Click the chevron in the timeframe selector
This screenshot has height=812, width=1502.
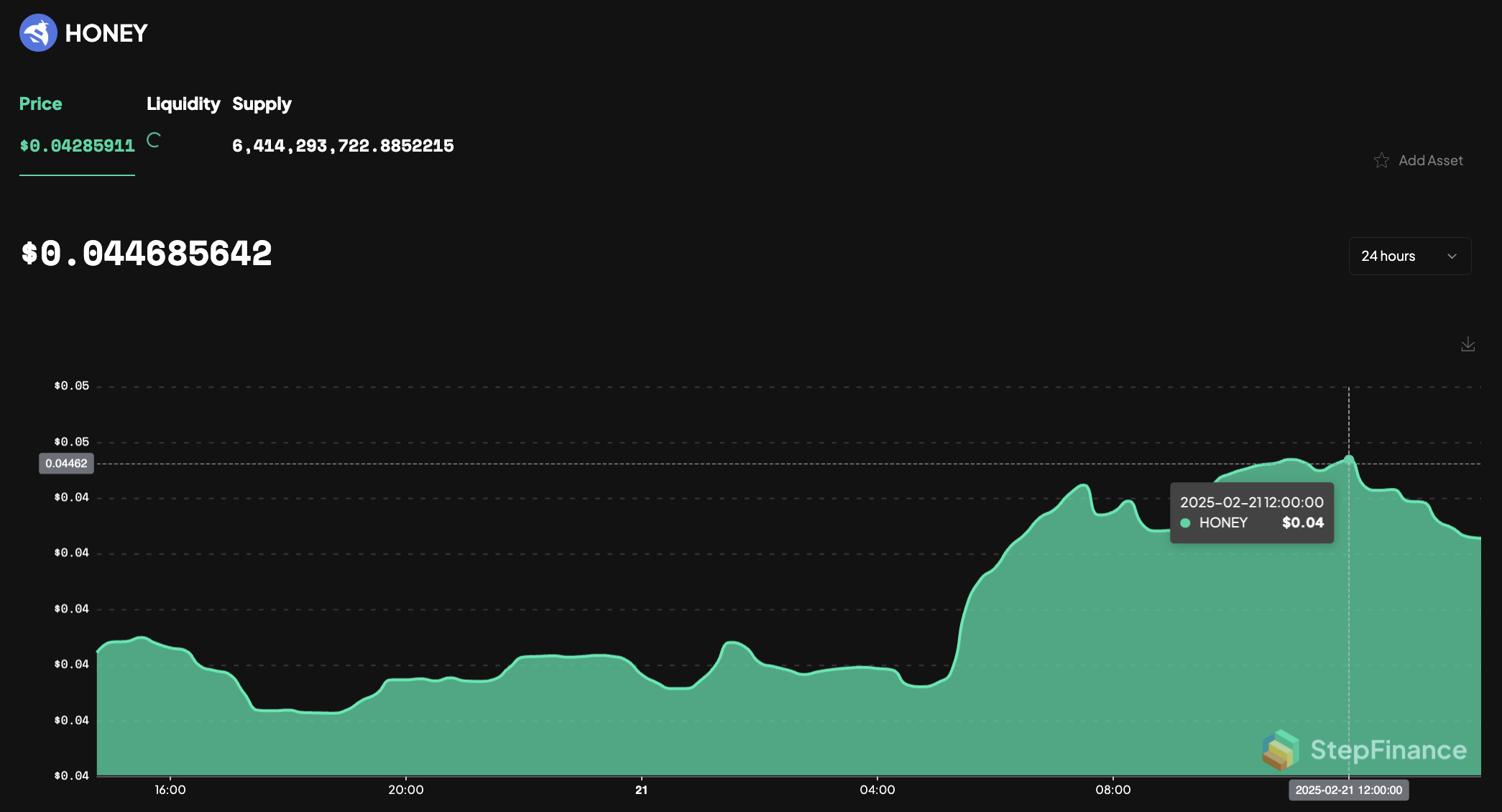(x=1452, y=257)
